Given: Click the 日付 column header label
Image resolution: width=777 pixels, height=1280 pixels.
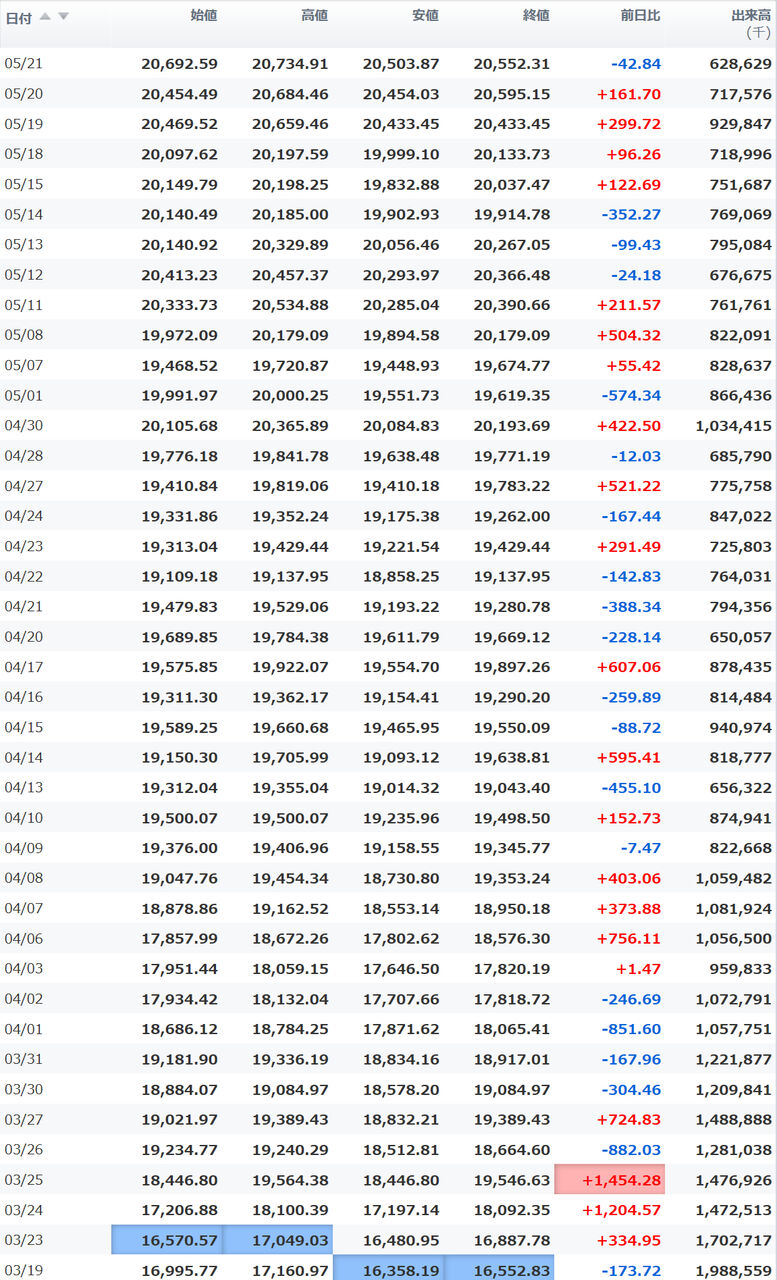Looking at the screenshot, I should [19, 17].
